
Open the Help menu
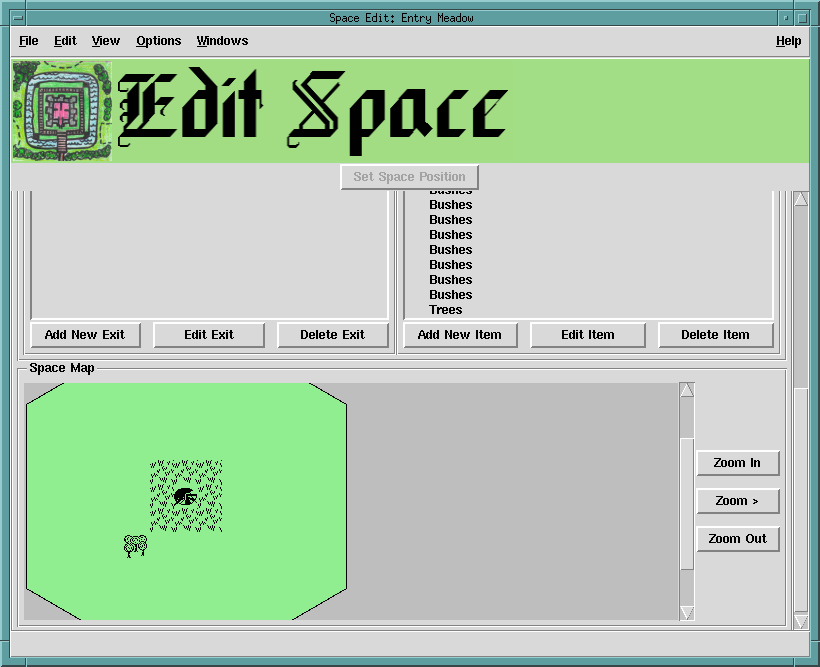tap(788, 41)
